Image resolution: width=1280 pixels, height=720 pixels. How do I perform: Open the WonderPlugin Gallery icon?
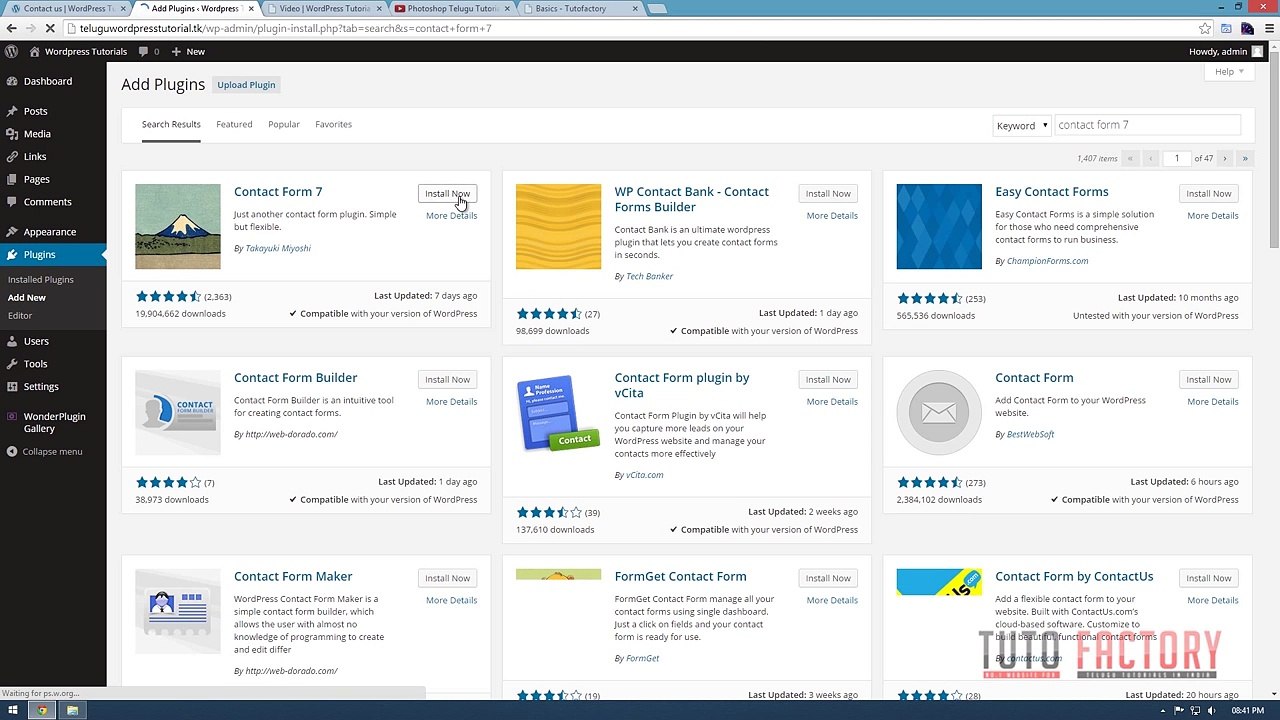click(x=12, y=417)
